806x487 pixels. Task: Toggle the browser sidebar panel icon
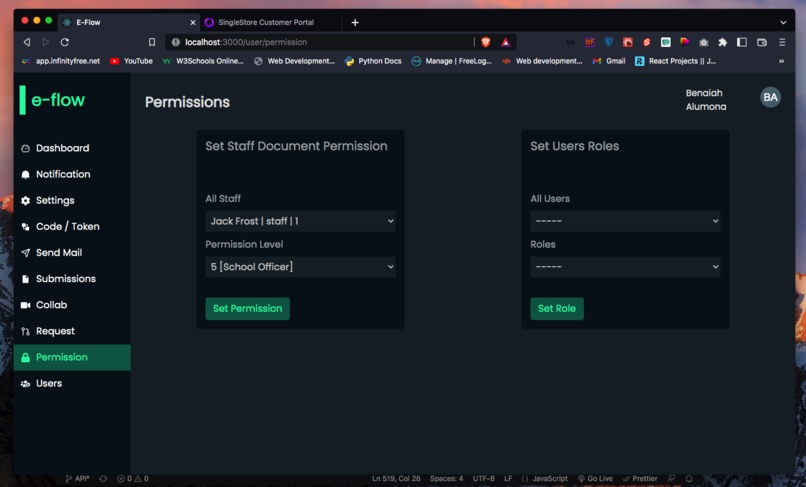pyautogui.click(x=742, y=42)
